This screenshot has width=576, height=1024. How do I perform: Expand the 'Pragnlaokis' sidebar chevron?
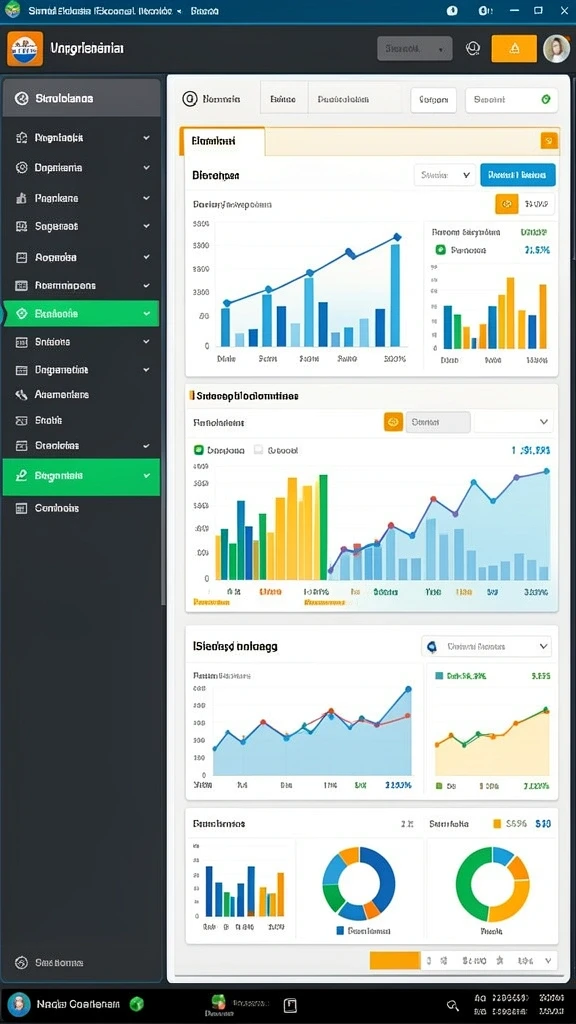point(146,138)
